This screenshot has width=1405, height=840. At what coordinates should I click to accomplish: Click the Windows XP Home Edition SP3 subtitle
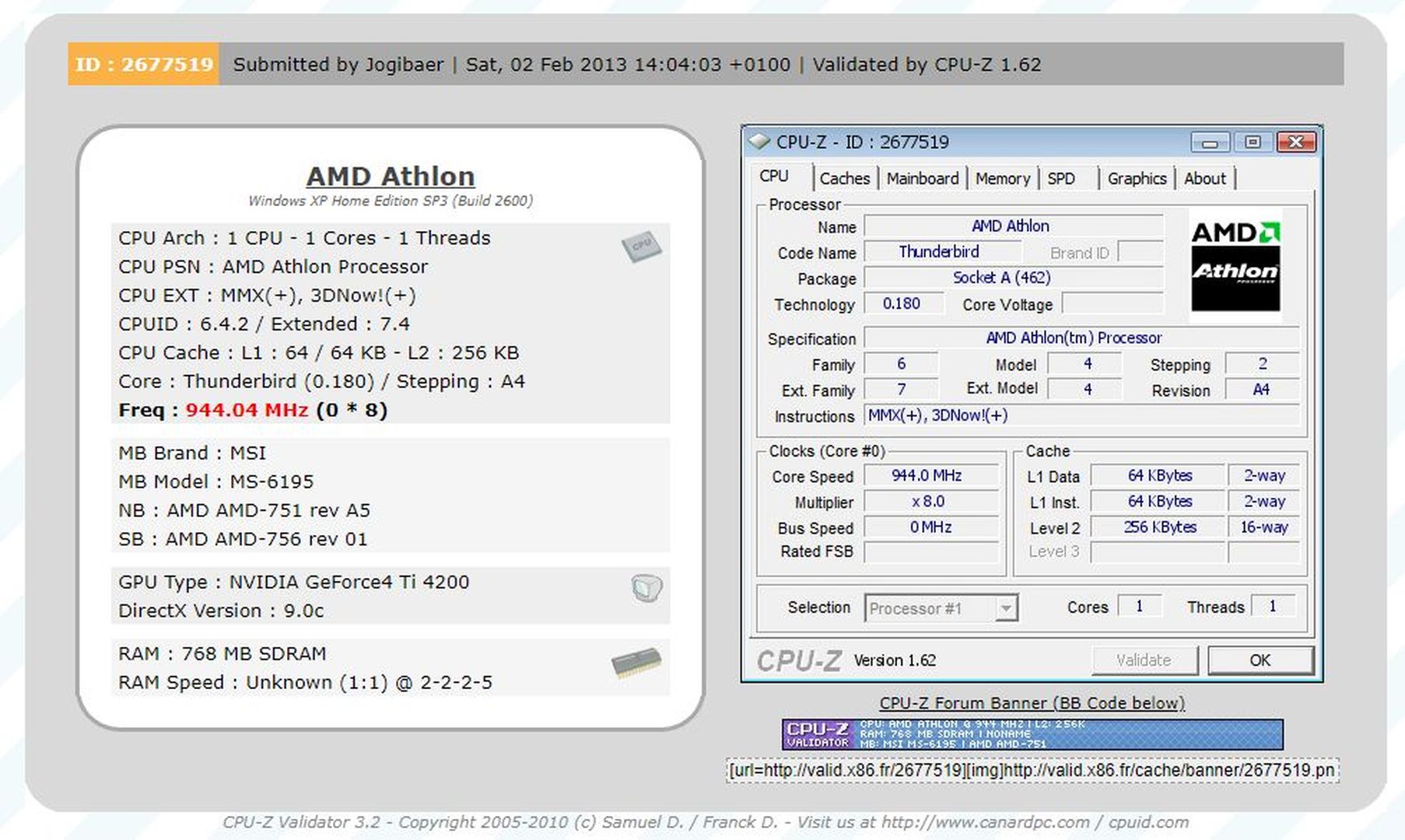pos(391,201)
